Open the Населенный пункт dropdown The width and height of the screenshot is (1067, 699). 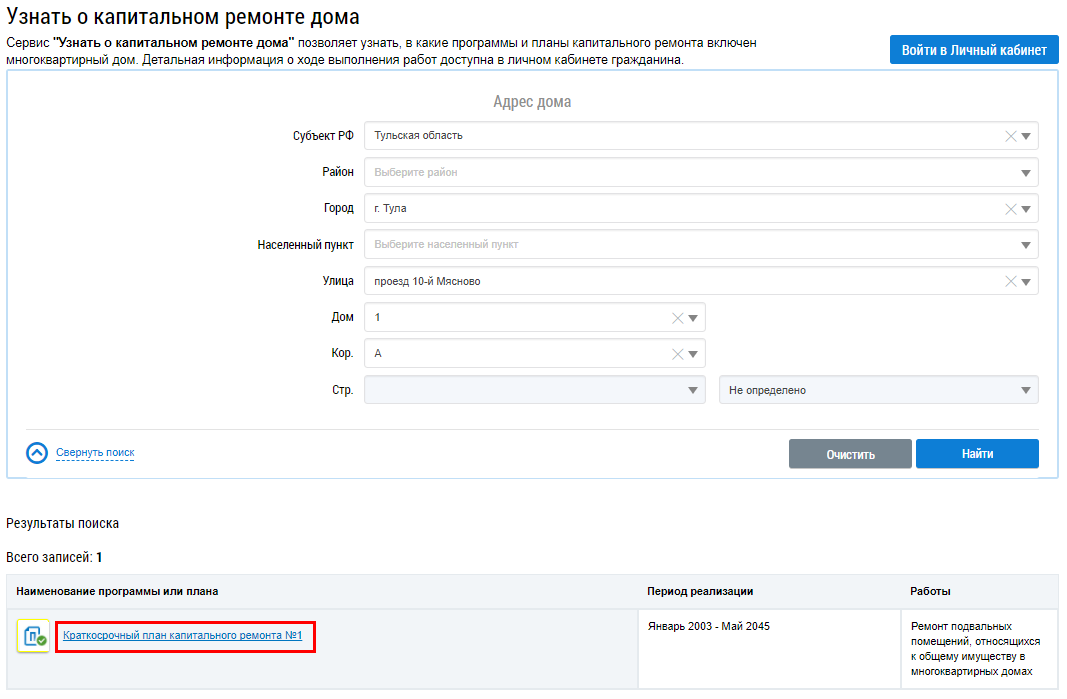(1026, 245)
